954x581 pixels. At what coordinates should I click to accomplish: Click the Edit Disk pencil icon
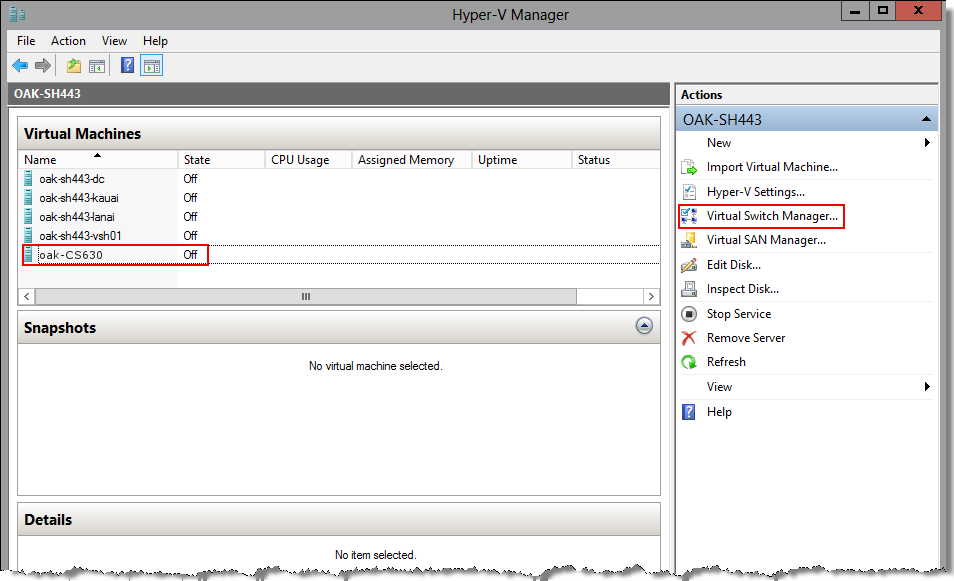coord(689,265)
